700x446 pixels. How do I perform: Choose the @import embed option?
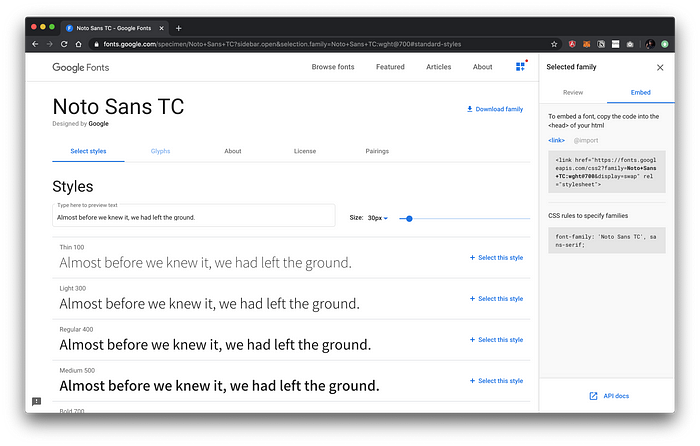(586, 140)
